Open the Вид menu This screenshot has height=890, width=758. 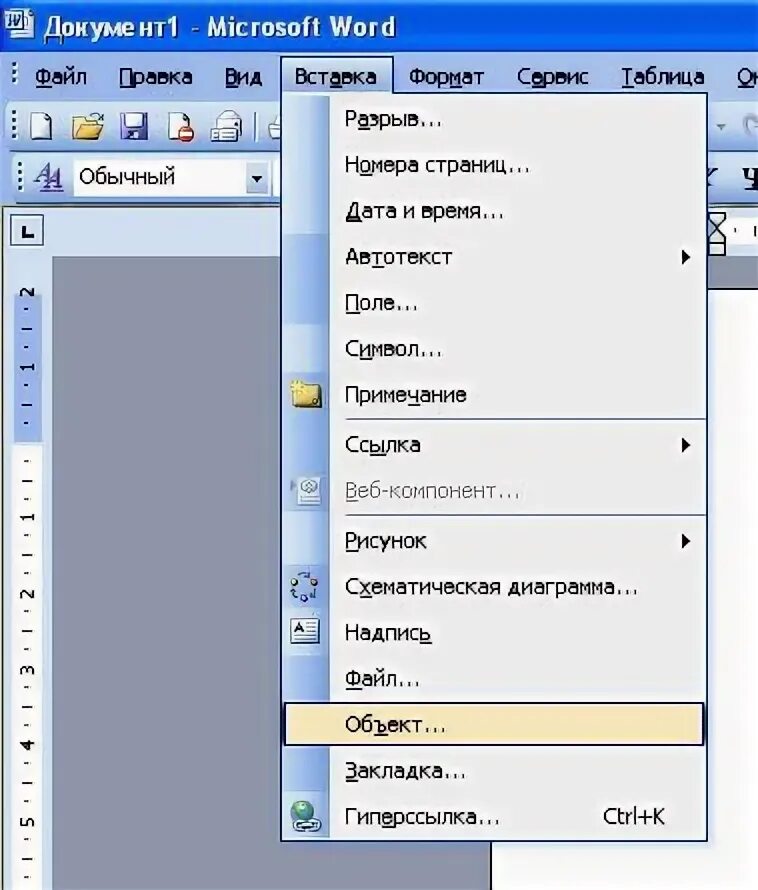(243, 77)
